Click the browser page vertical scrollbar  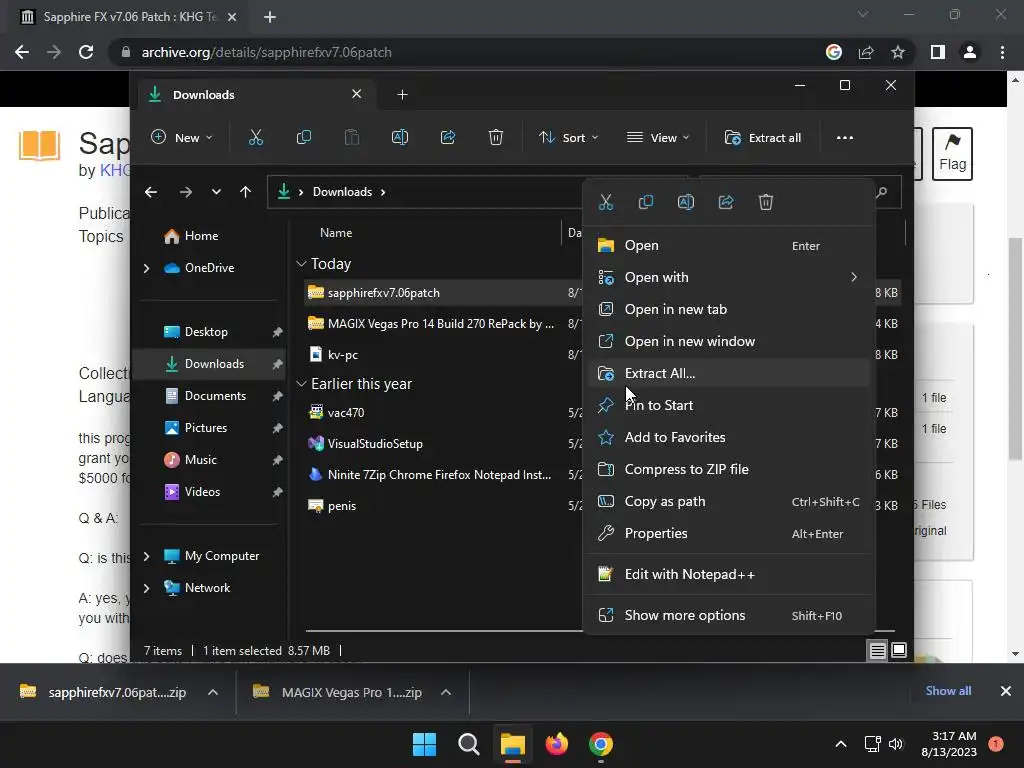pyautogui.click(x=1015, y=349)
